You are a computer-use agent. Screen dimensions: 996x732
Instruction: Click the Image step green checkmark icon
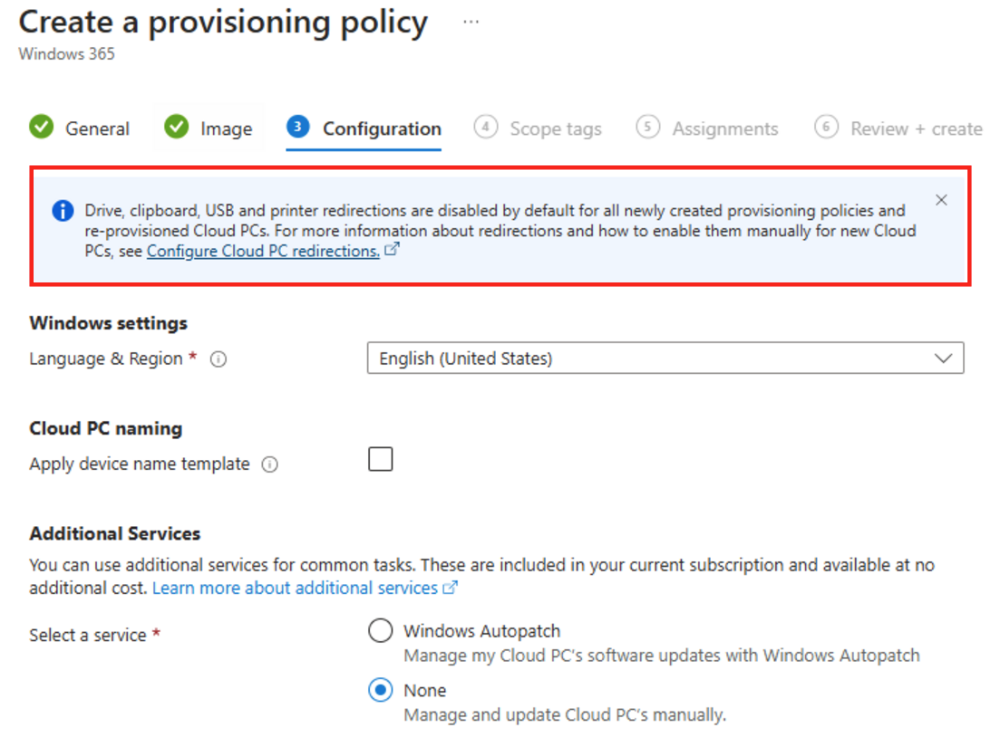[x=176, y=128]
